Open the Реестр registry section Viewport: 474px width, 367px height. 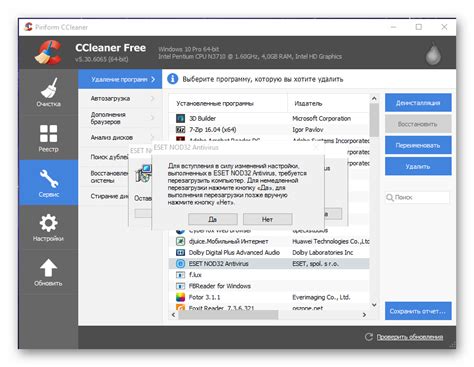[x=48, y=138]
